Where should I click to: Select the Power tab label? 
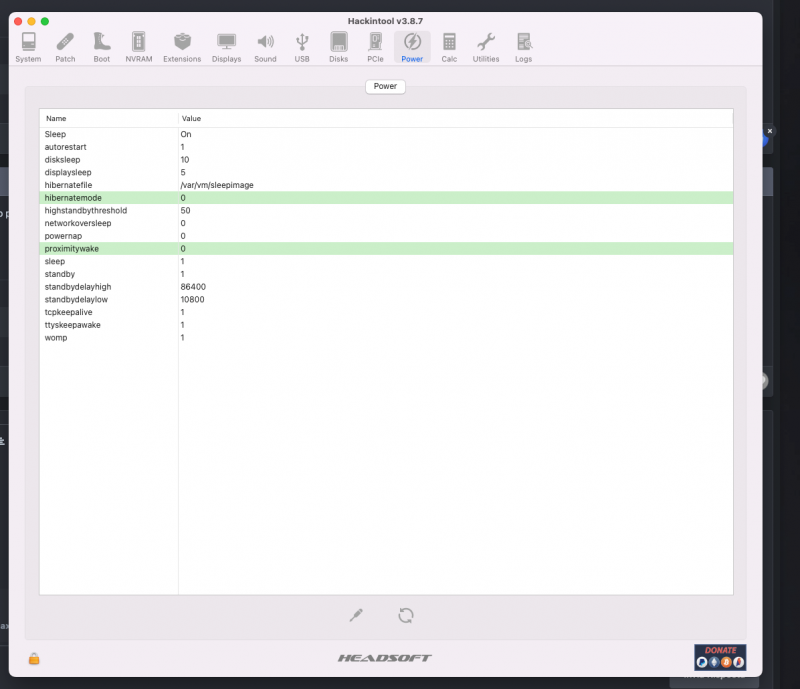point(385,86)
